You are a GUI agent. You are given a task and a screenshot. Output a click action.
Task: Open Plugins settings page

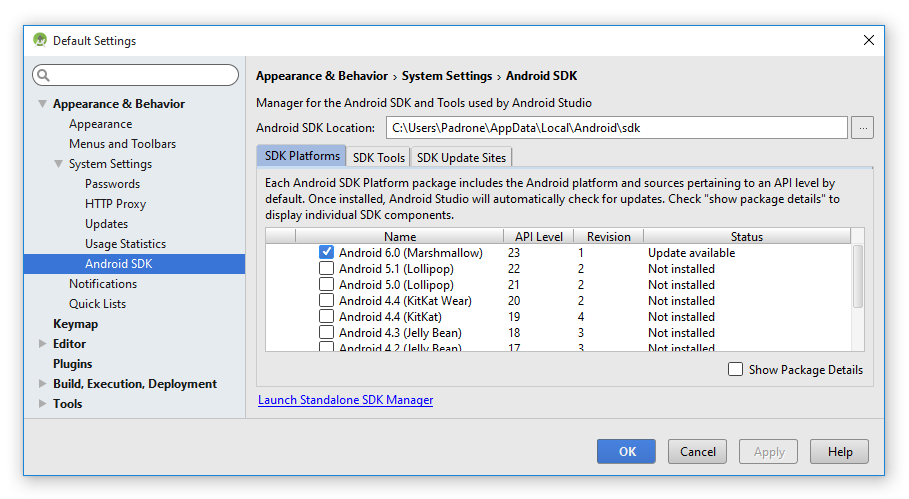72,364
